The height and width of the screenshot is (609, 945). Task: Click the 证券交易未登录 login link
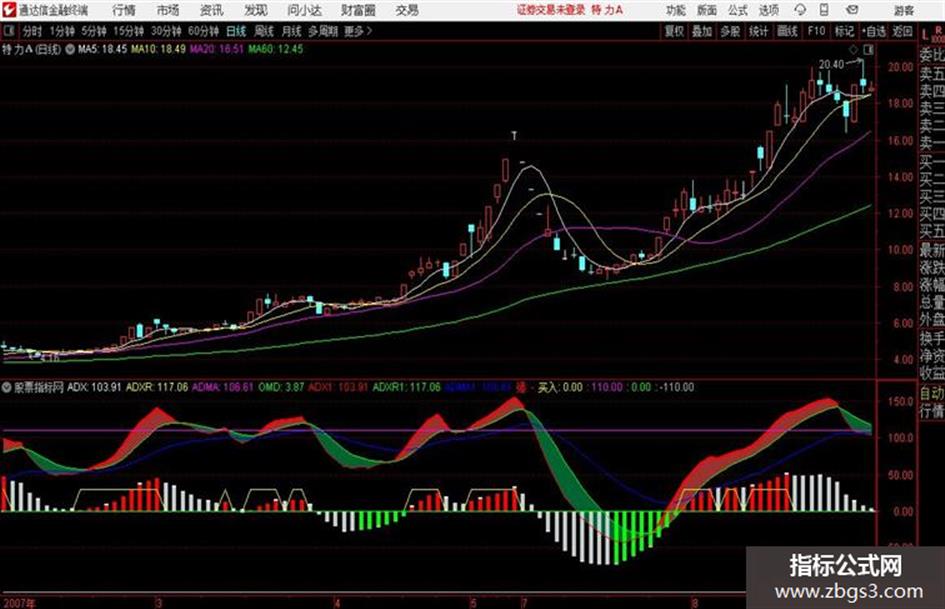click(x=550, y=10)
